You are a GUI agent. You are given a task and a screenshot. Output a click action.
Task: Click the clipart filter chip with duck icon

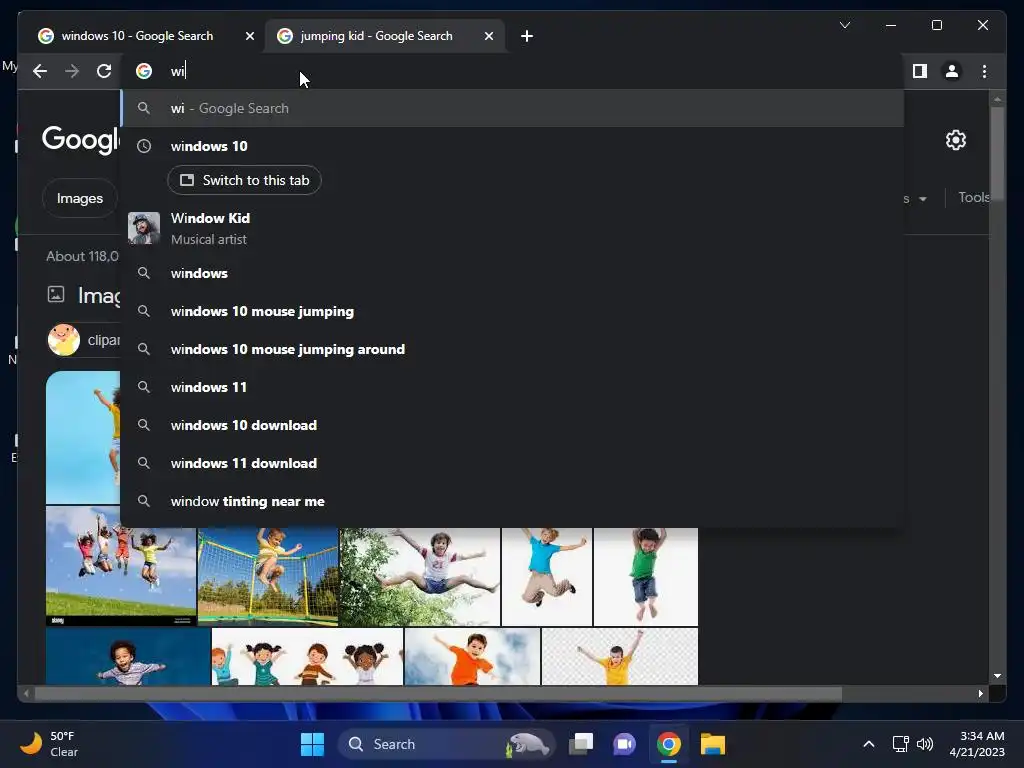coord(84,340)
